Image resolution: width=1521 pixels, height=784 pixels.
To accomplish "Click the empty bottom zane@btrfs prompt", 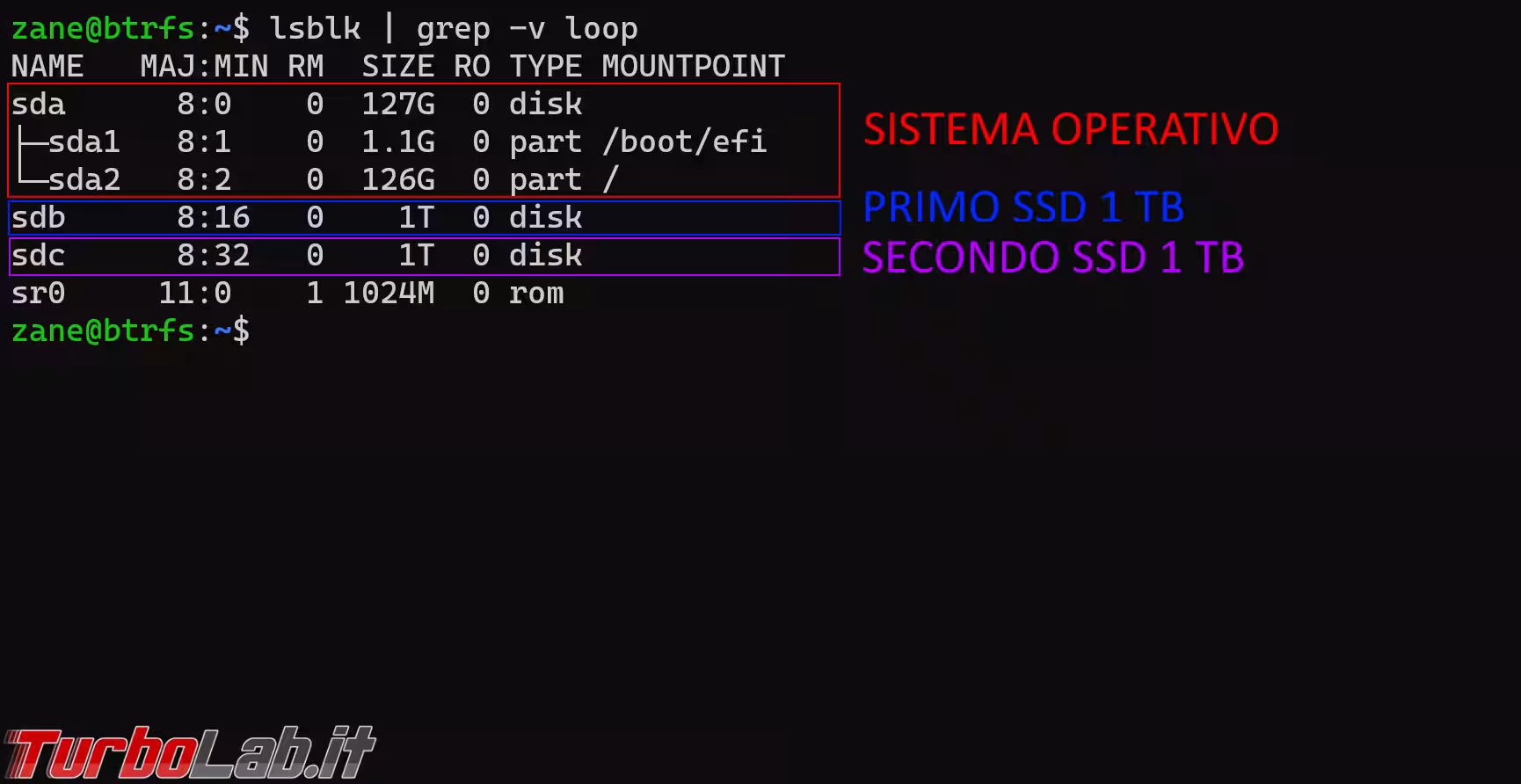I will click(x=130, y=331).
